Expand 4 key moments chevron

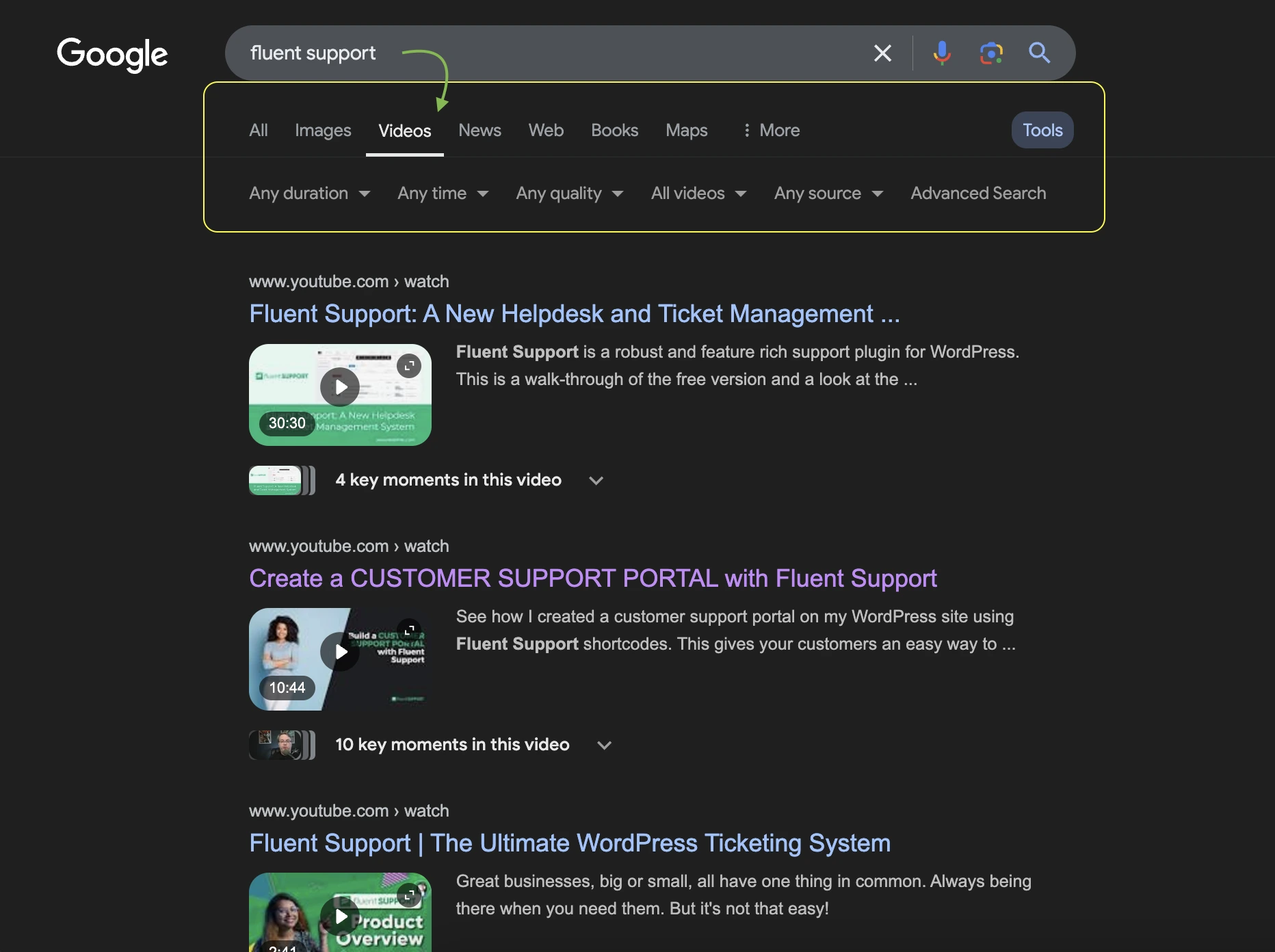tap(596, 480)
